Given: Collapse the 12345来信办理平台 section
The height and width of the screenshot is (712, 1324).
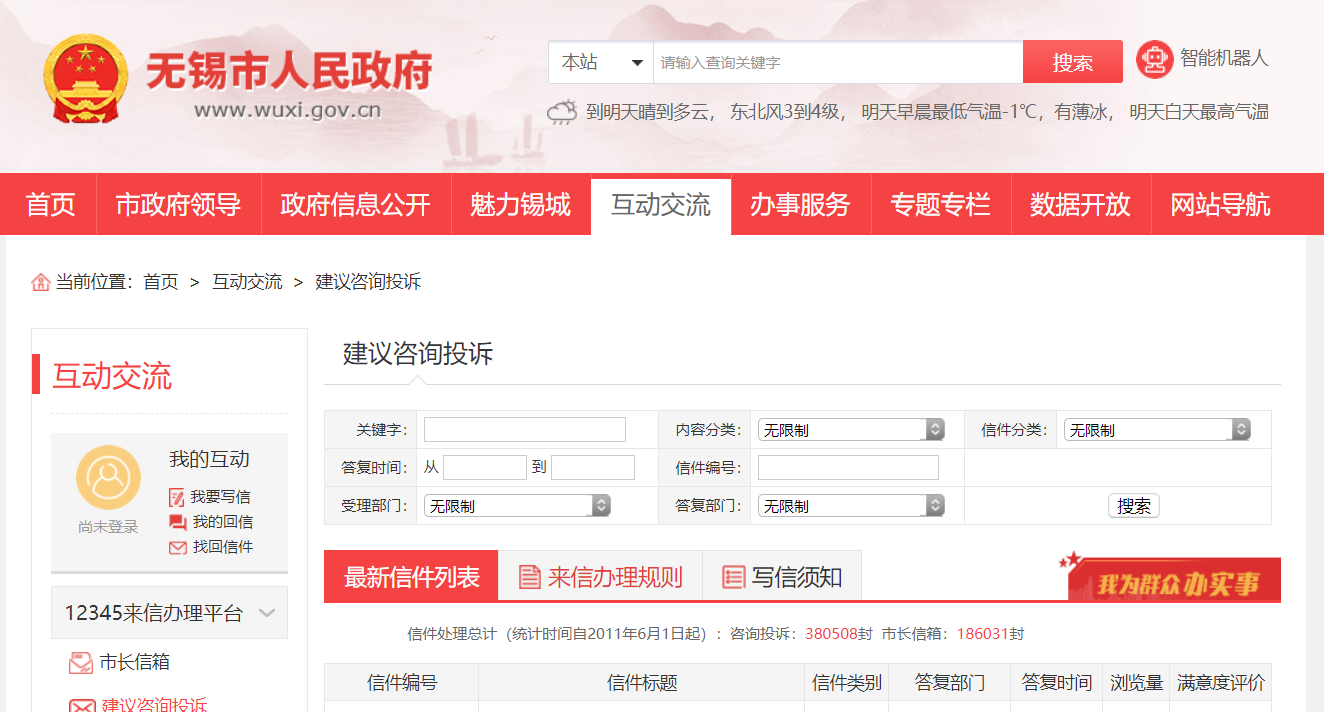Looking at the screenshot, I should (267, 613).
